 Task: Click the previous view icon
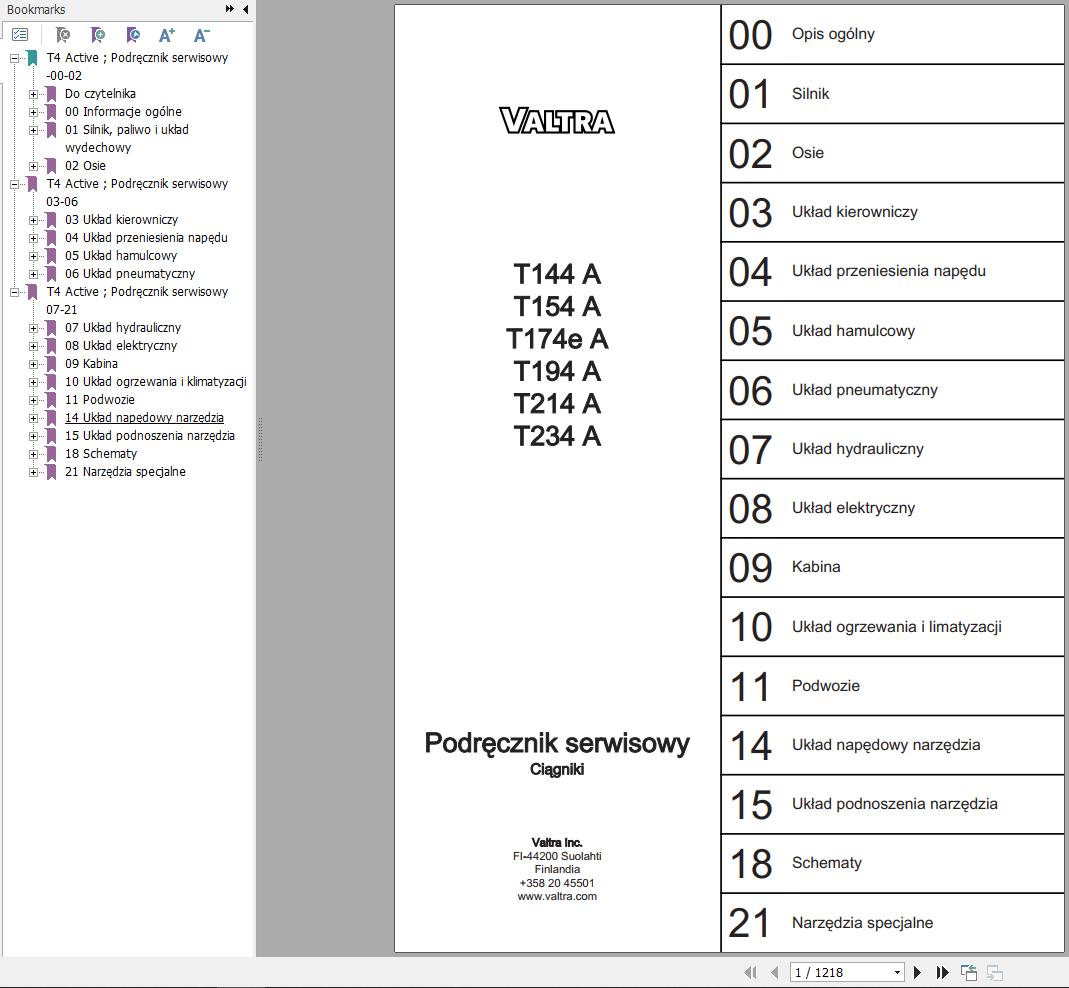point(969,972)
